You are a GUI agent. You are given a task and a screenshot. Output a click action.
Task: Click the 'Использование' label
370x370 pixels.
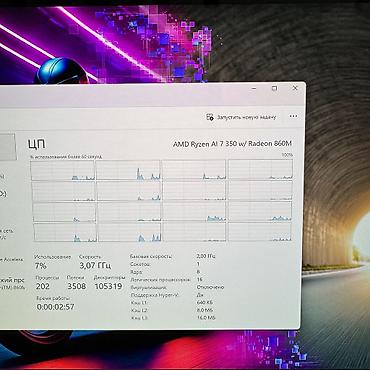pyautogui.click(x=53, y=257)
